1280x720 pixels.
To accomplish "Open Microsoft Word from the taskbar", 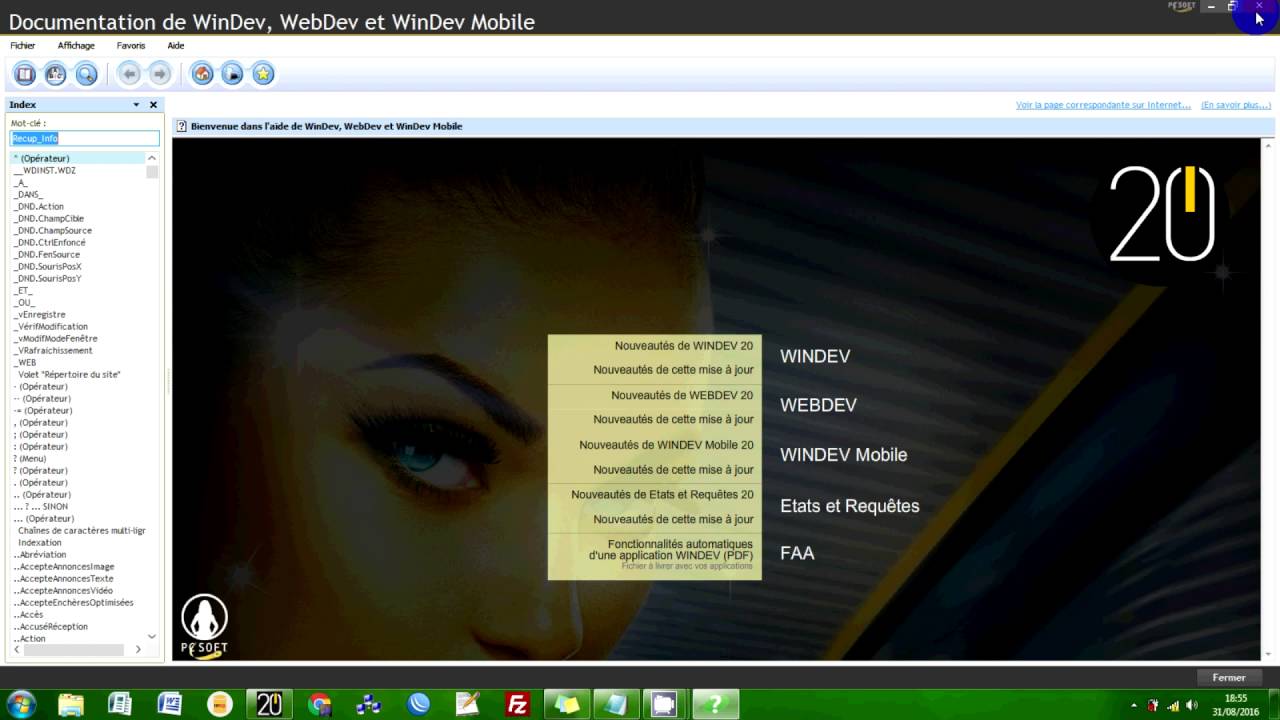I will pyautogui.click(x=169, y=704).
